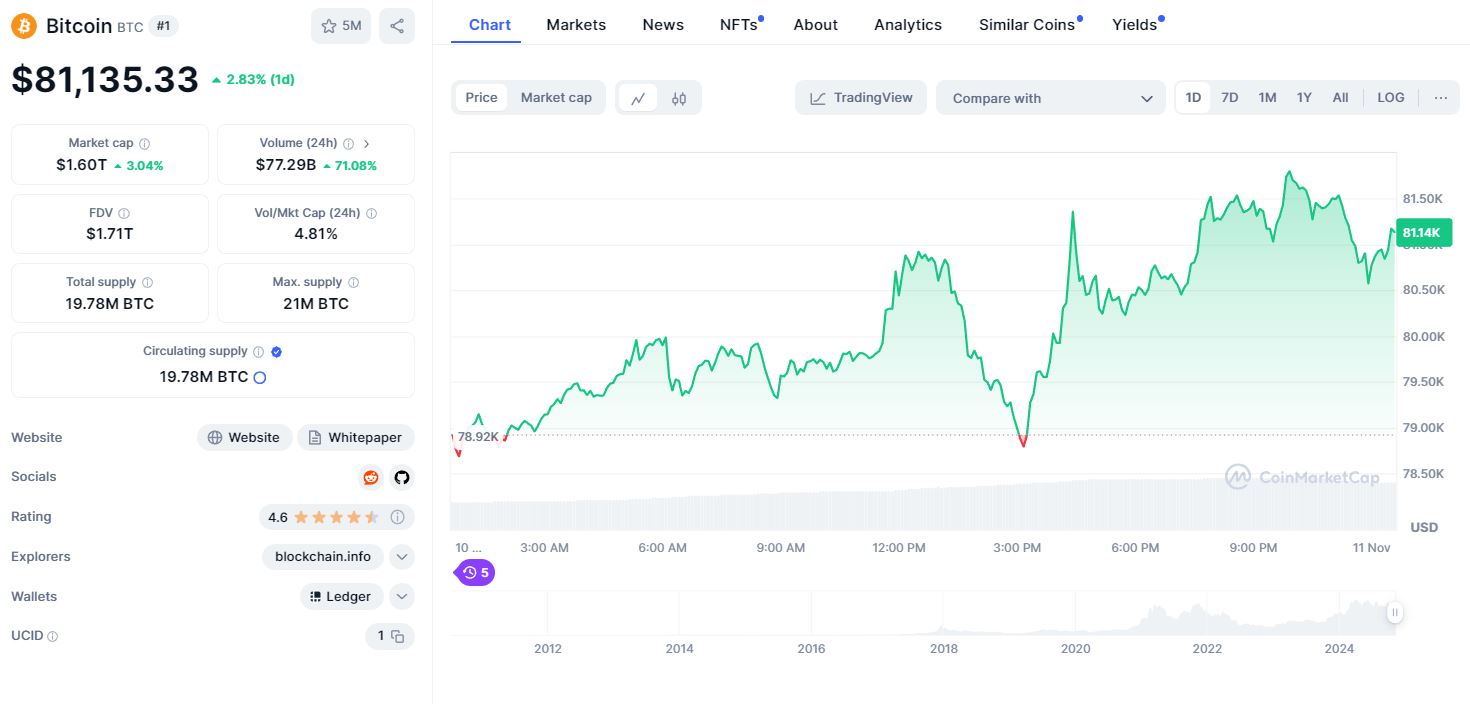The image size is (1470, 704).
Task: Open the Analytics tab
Action: pos(908,24)
